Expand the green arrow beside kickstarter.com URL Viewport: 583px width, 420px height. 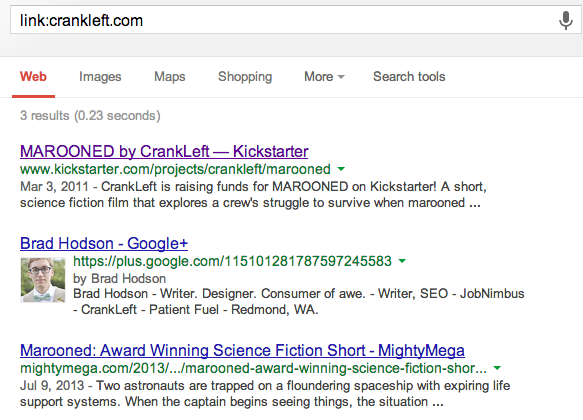tap(341, 169)
